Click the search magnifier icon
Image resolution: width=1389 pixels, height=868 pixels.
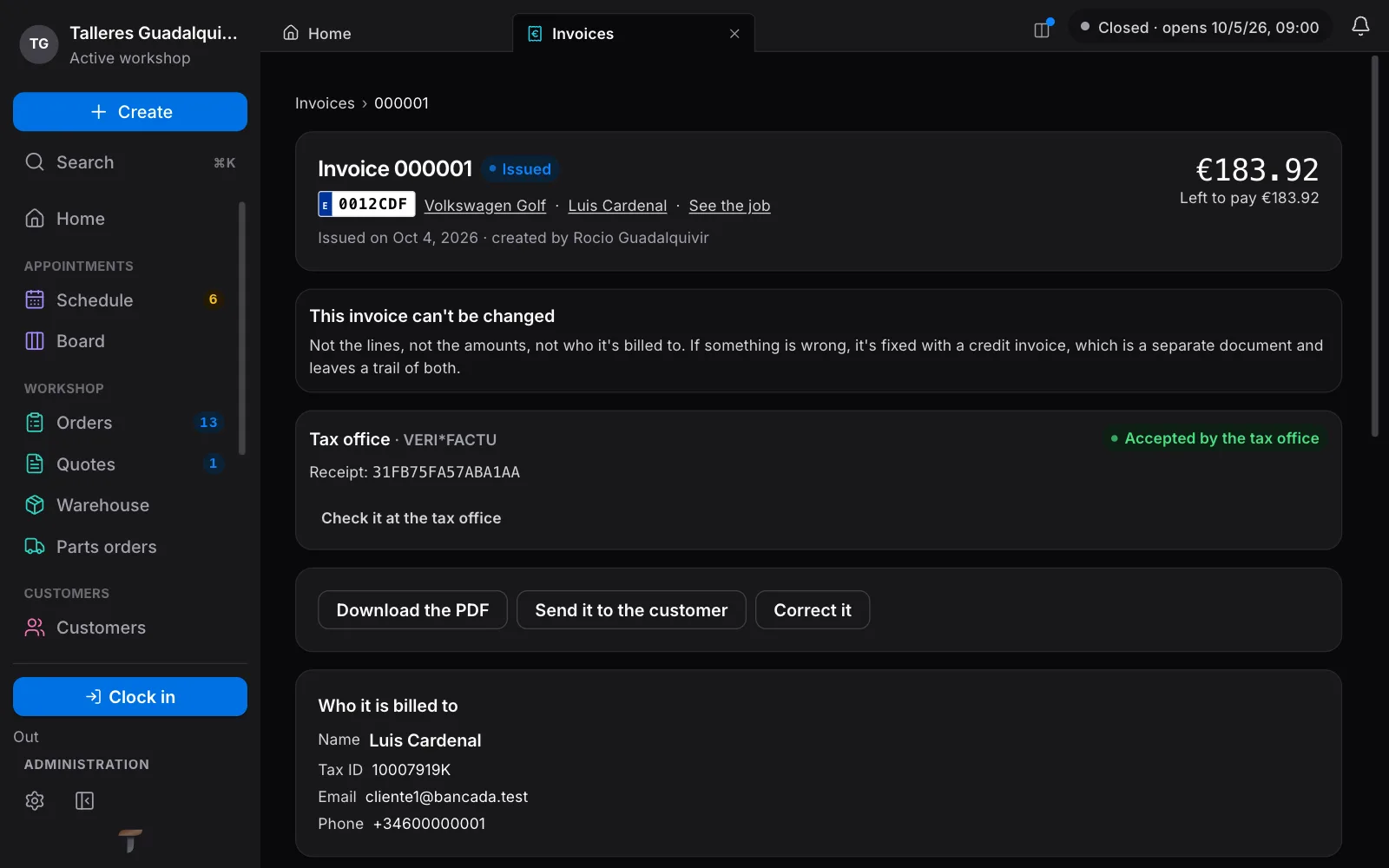point(35,162)
